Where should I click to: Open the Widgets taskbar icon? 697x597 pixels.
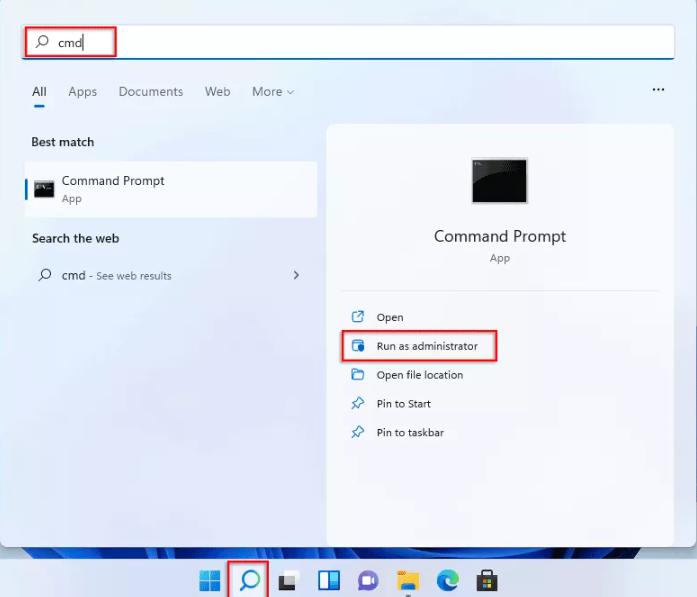coord(329,581)
